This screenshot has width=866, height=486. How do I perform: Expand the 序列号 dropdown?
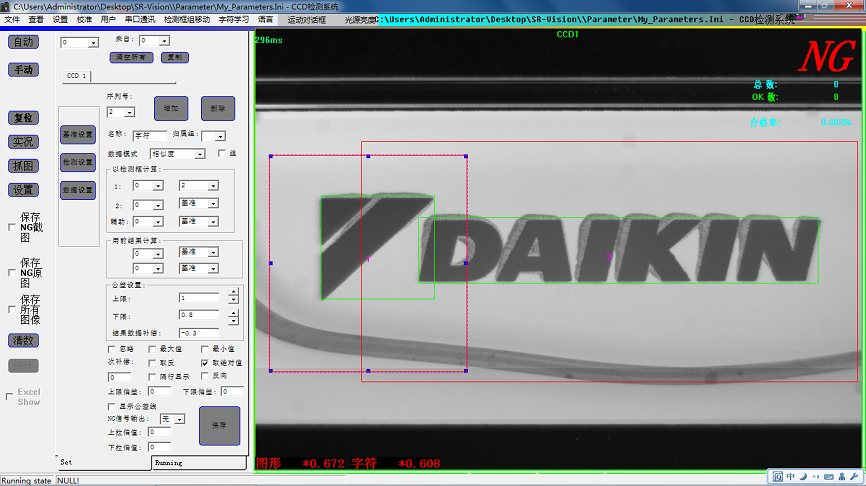pyautogui.click(x=129, y=112)
